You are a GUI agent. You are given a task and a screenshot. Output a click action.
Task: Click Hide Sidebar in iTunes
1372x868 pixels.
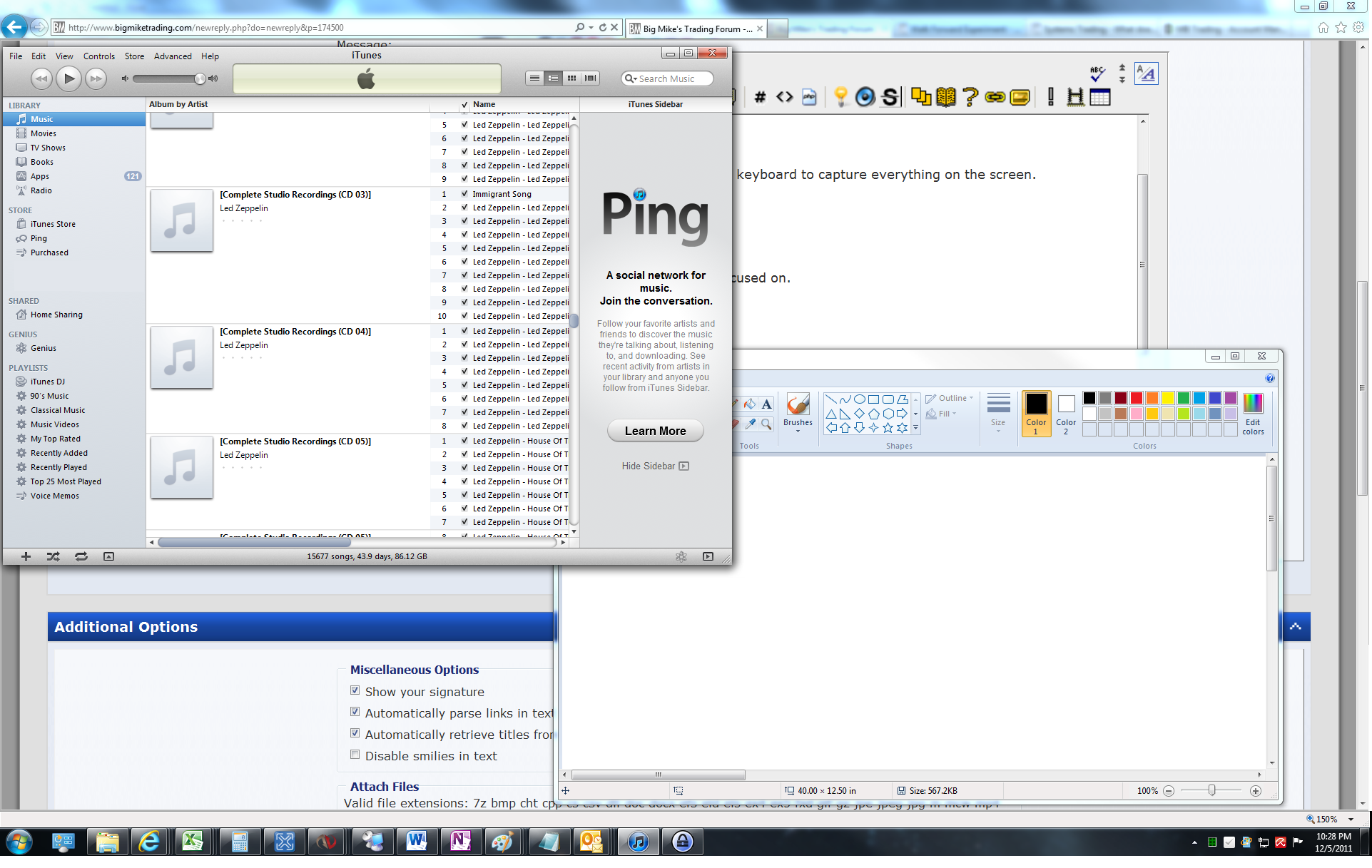(x=655, y=466)
